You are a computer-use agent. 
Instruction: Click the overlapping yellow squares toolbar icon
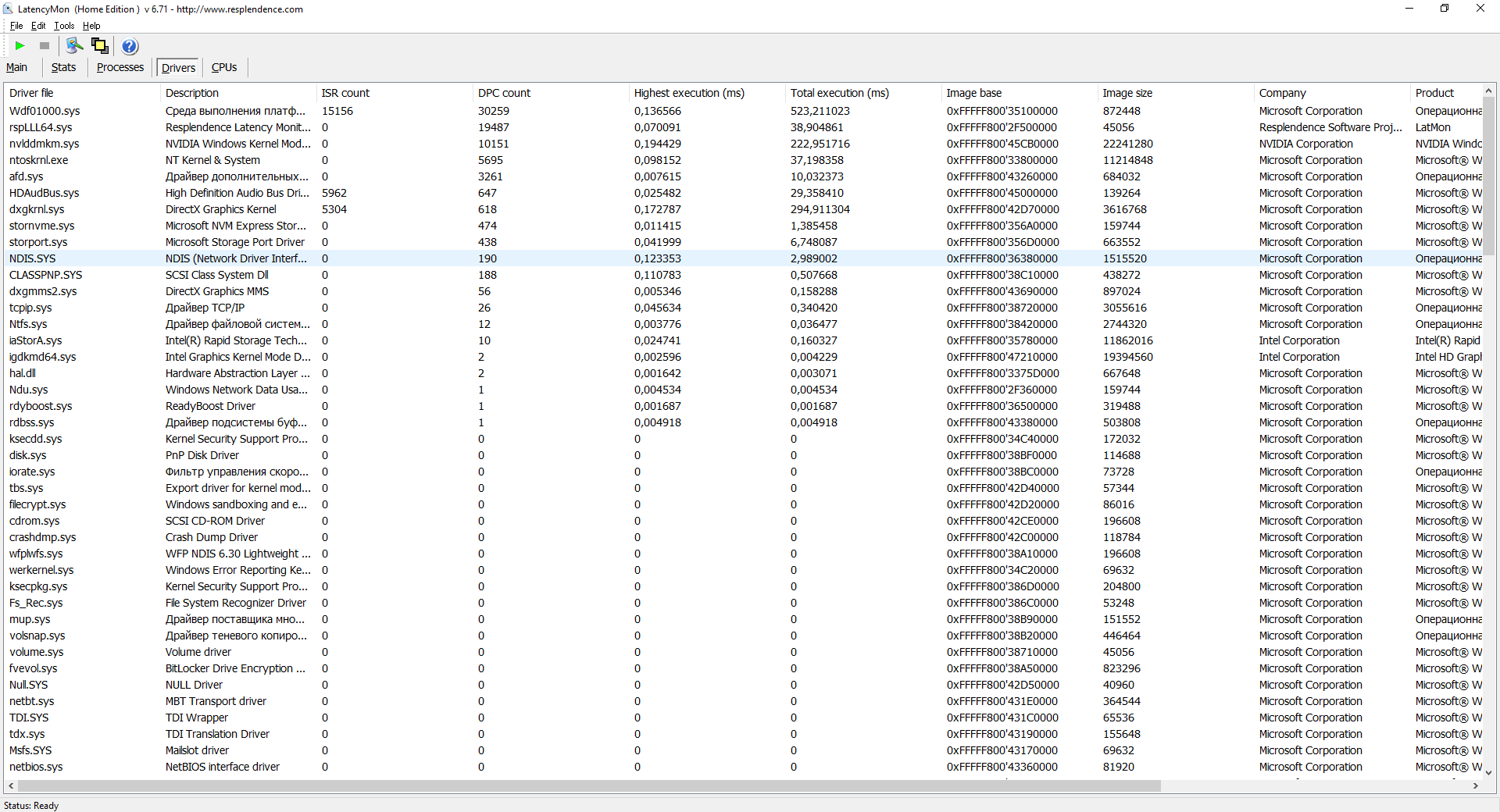pyautogui.click(x=100, y=46)
